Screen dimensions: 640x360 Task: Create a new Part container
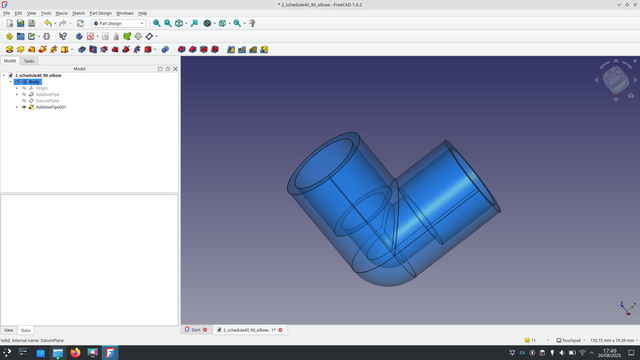click(x=9, y=36)
